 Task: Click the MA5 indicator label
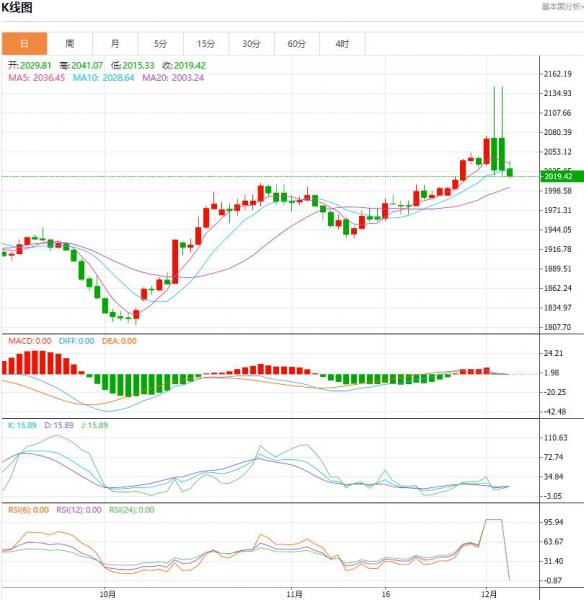(x=37, y=78)
